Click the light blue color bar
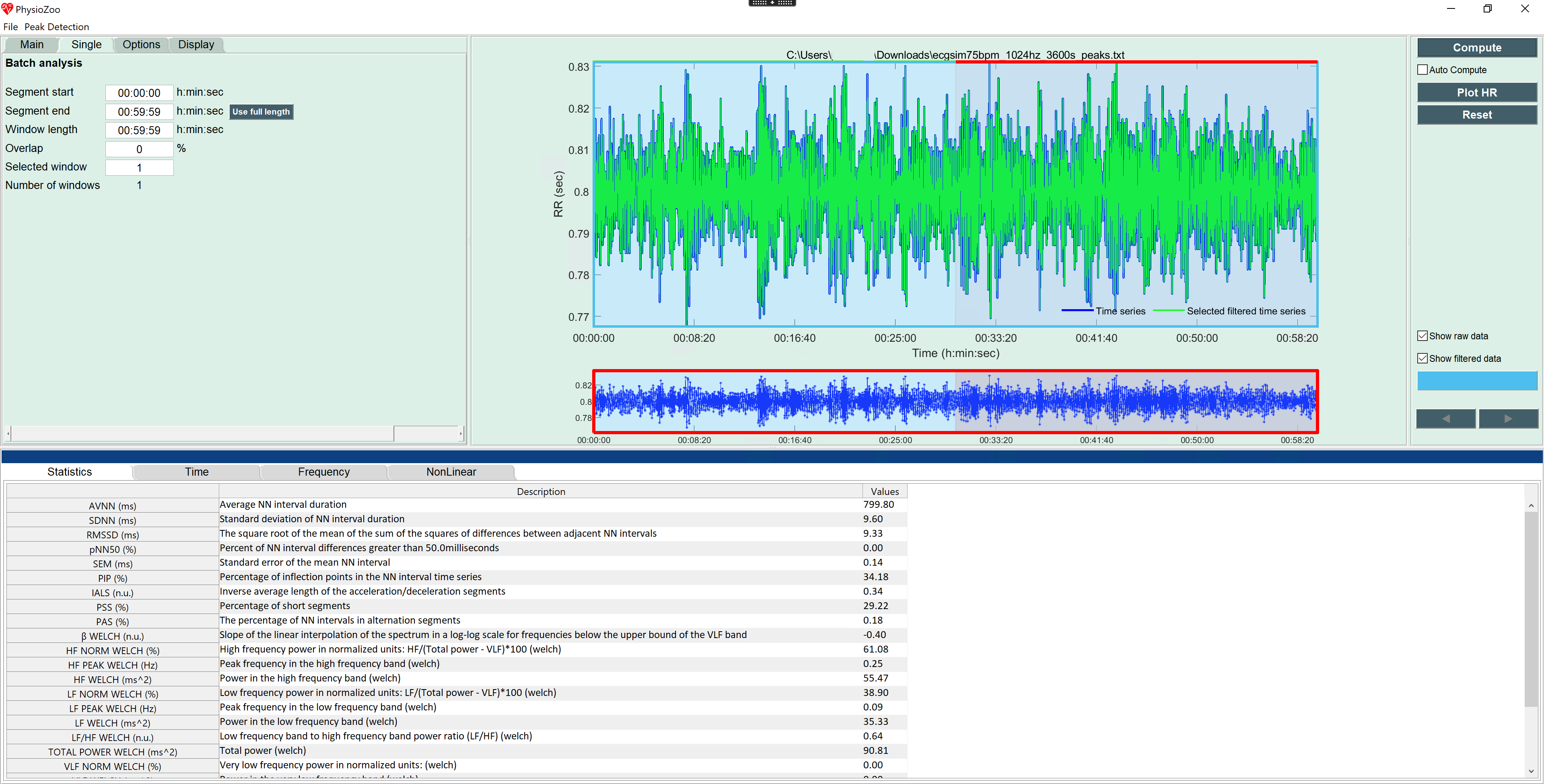1544x784 pixels. [x=1476, y=381]
